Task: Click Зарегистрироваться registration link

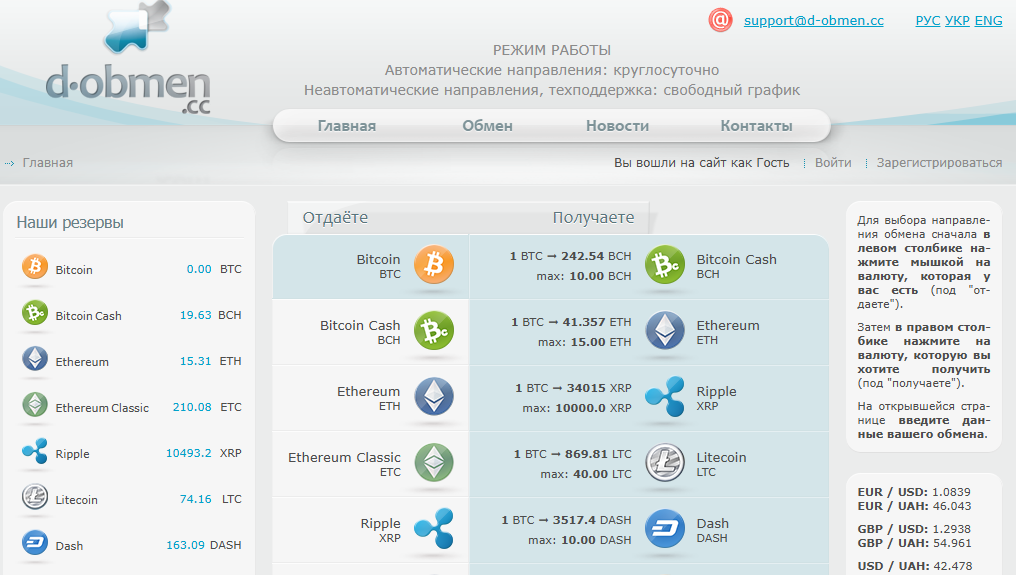Action: pos(940,163)
